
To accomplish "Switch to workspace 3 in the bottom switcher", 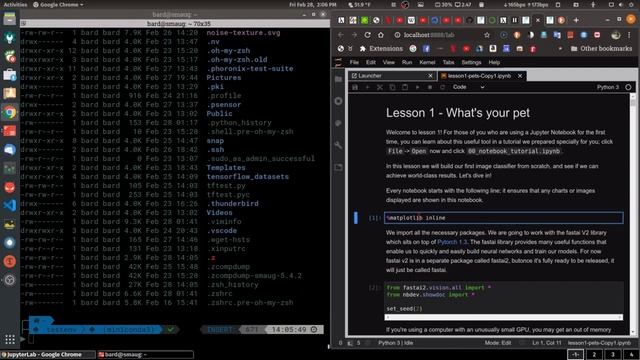I will (612, 355).
